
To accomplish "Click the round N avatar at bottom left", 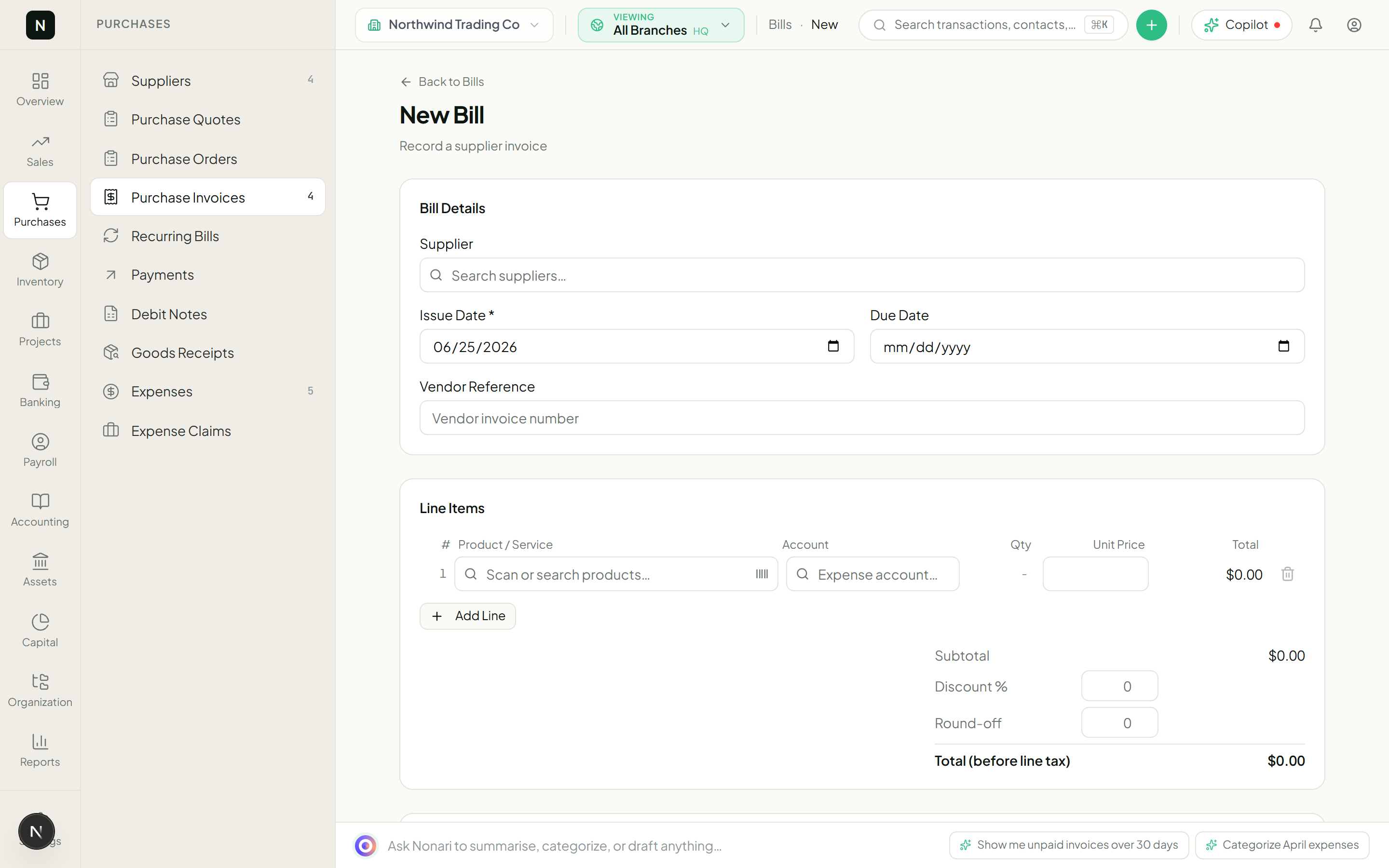I will 36,831.
